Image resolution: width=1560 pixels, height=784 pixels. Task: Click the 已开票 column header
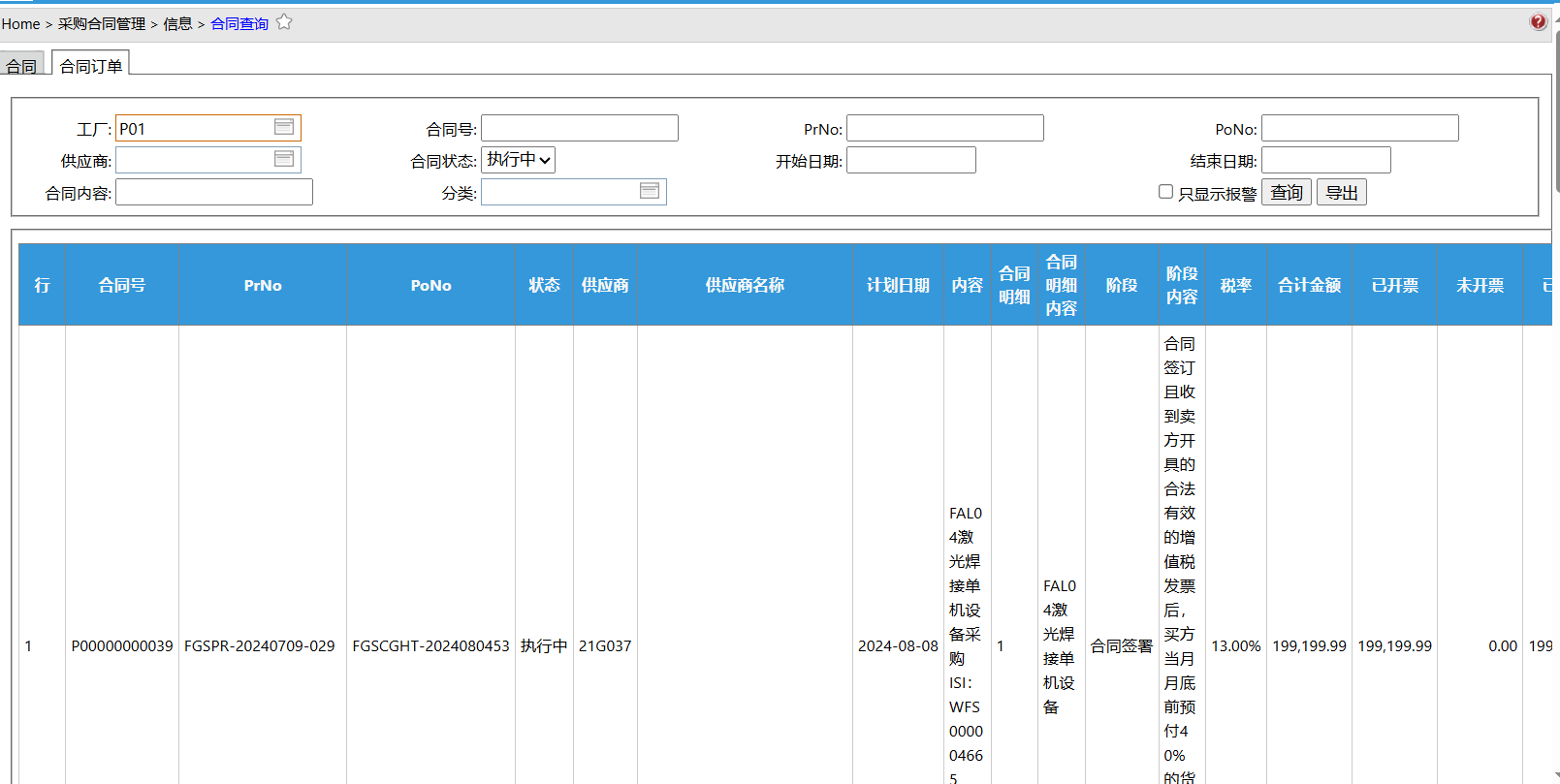coord(1394,285)
